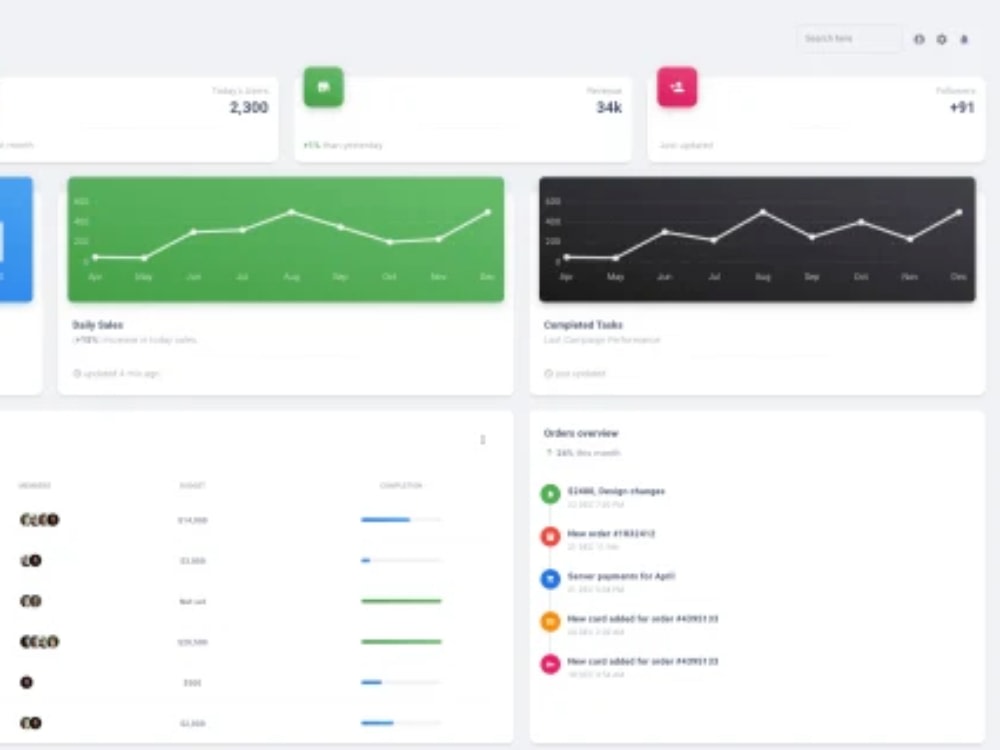The image size is (1000, 750).
Task: Click the $2,000 row completion progress bar
Action: click(x=401, y=723)
